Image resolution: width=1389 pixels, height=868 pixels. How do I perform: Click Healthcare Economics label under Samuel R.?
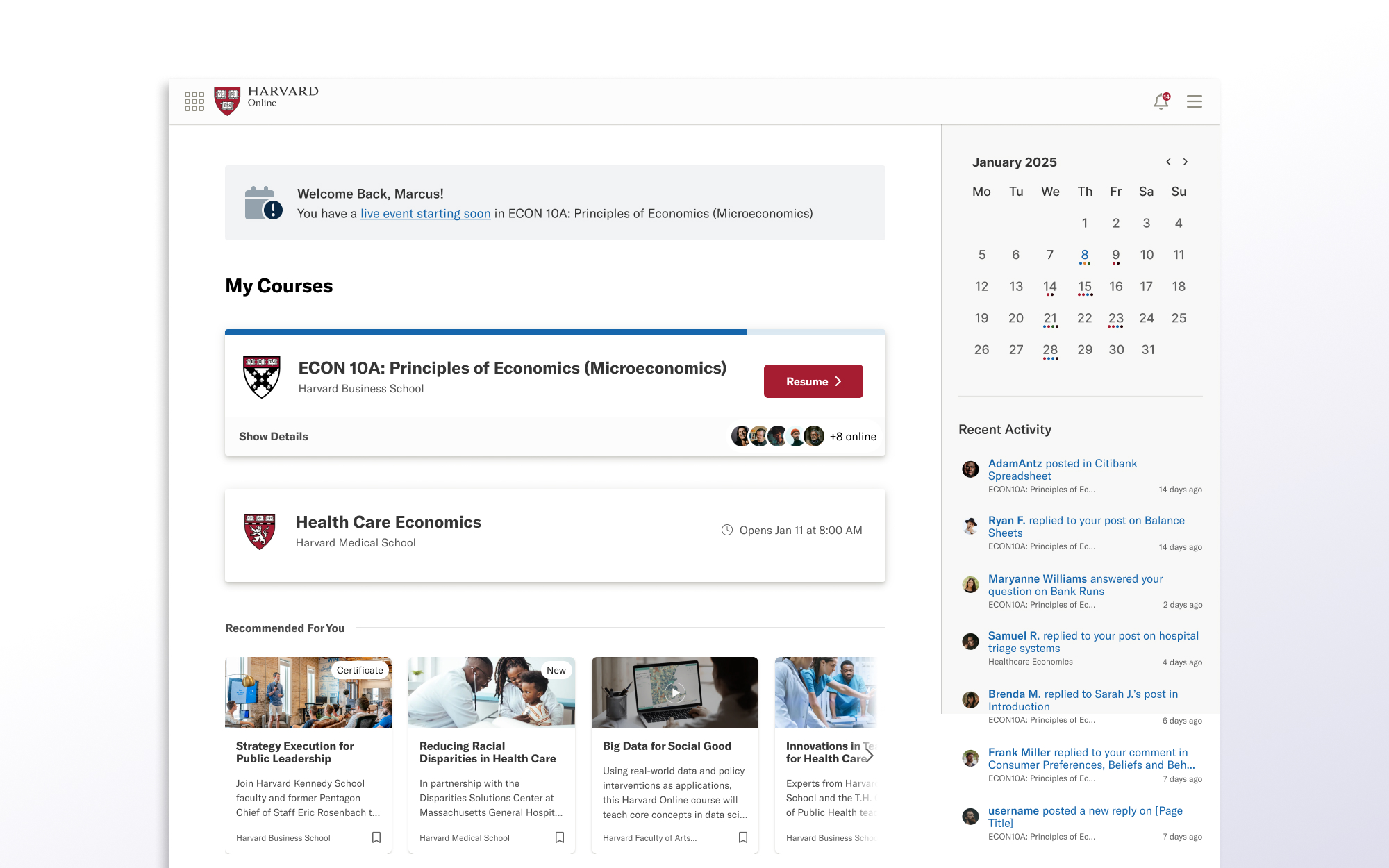(x=1031, y=662)
